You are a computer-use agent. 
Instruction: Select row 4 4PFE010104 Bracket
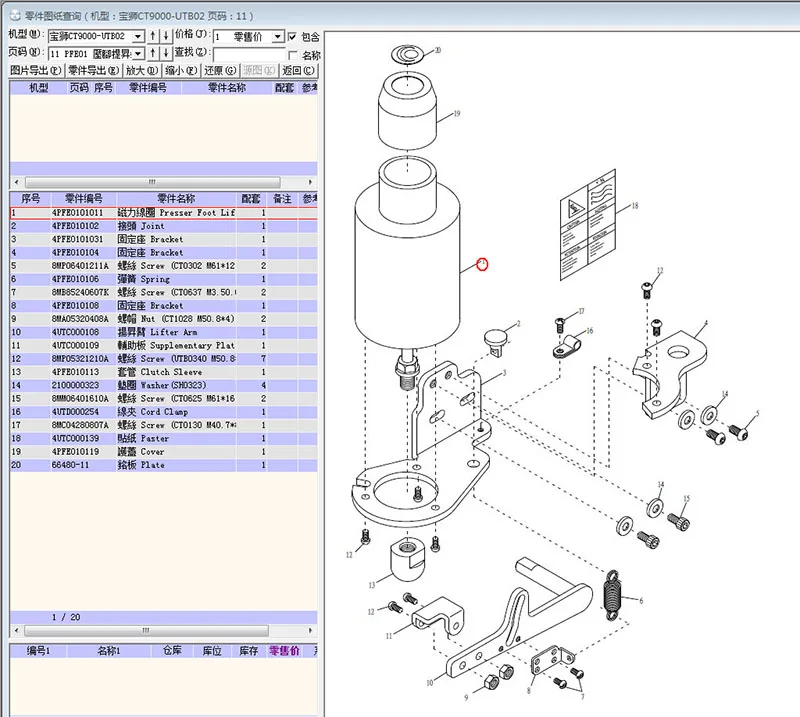click(163, 253)
